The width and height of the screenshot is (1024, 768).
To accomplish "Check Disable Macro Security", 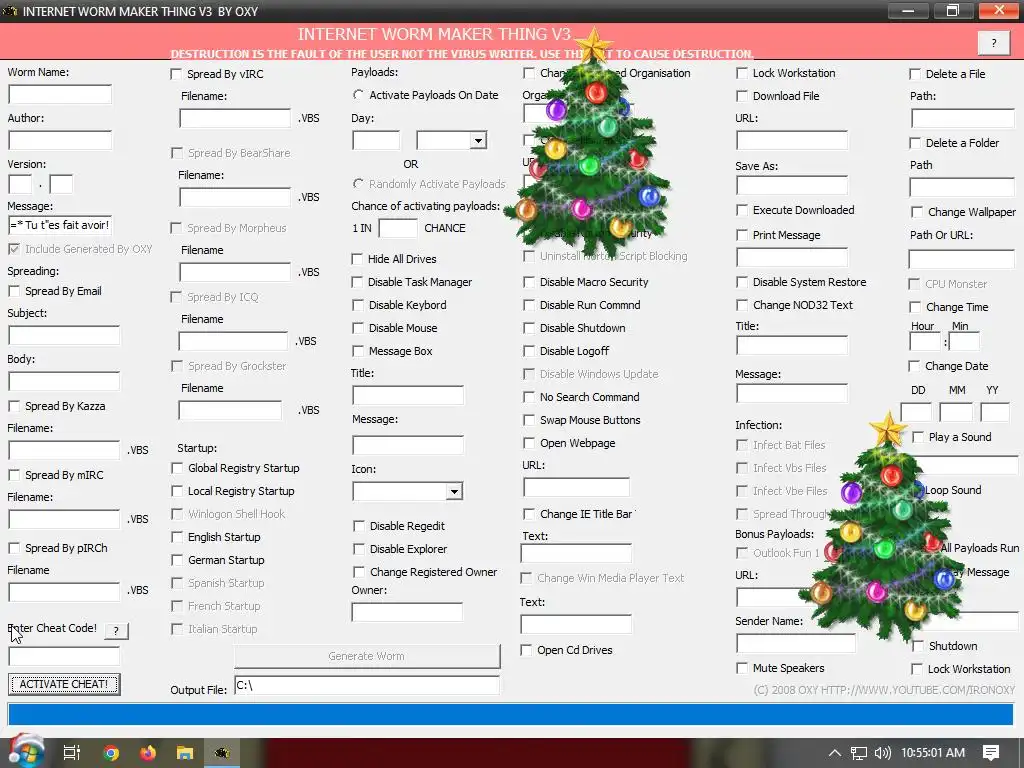I will click(x=529, y=282).
